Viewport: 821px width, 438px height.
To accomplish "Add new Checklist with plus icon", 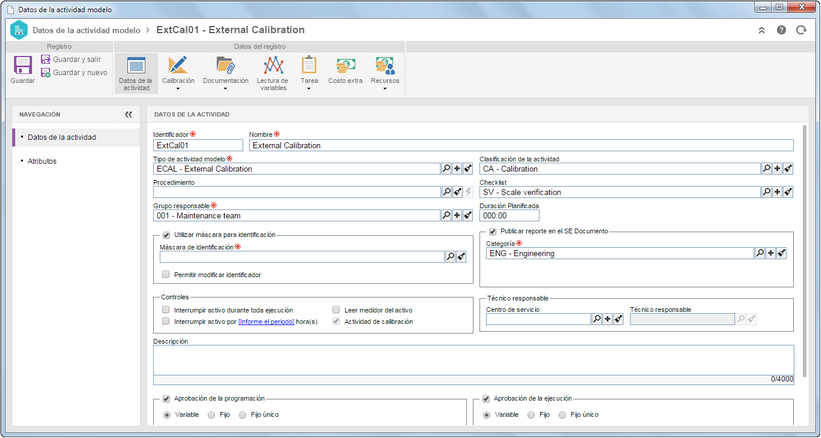I will coord(777,192).
